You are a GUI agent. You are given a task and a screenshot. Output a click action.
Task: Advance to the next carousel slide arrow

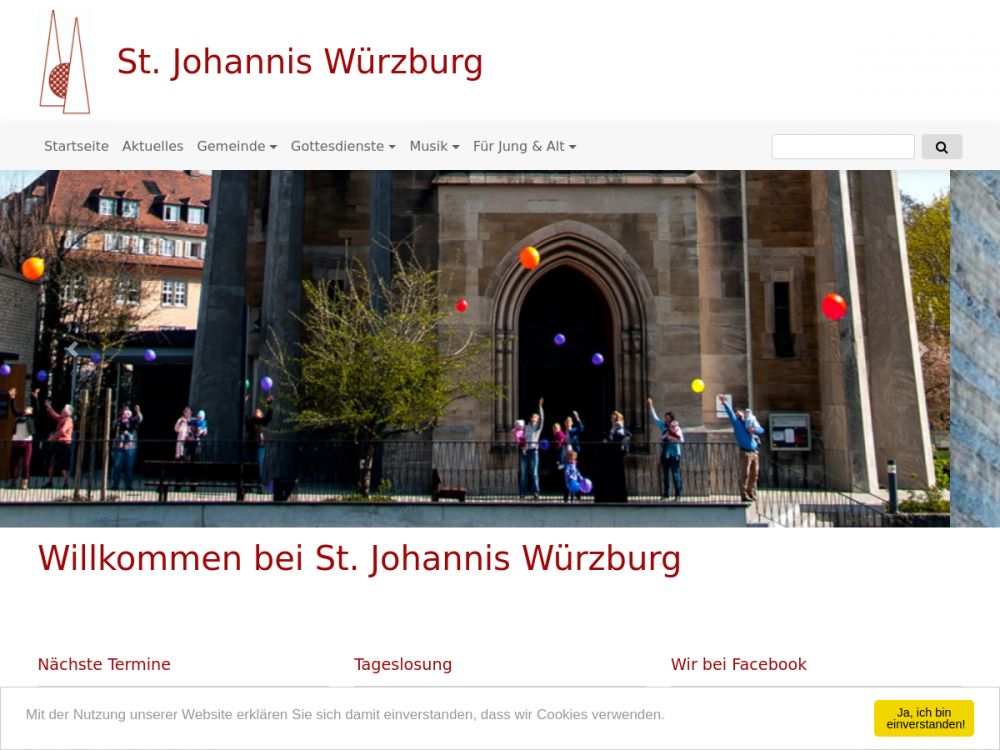[924, 349]
